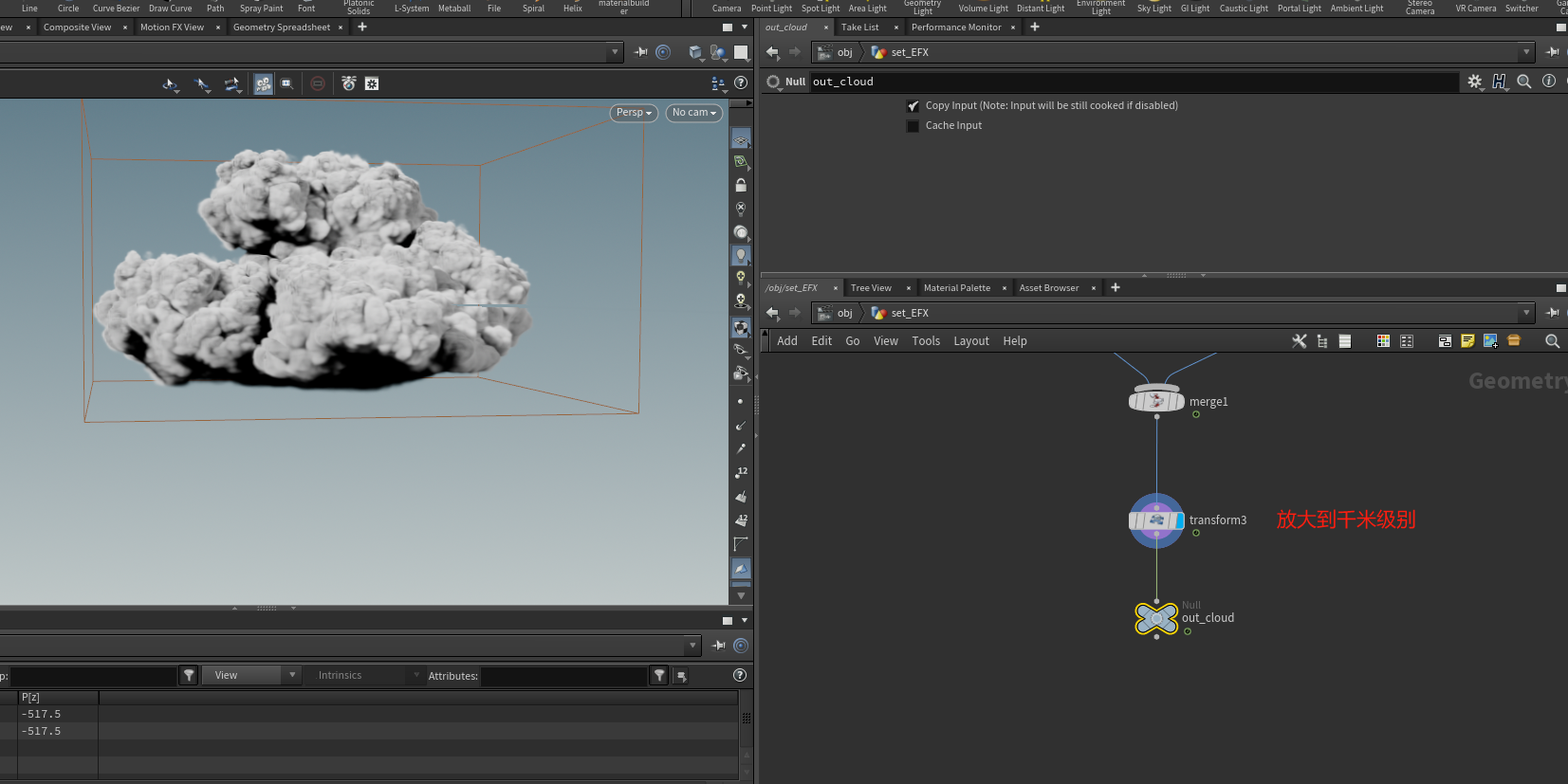
Task: Open the No cam camera dropdown
Action: (x=693, y=113)
